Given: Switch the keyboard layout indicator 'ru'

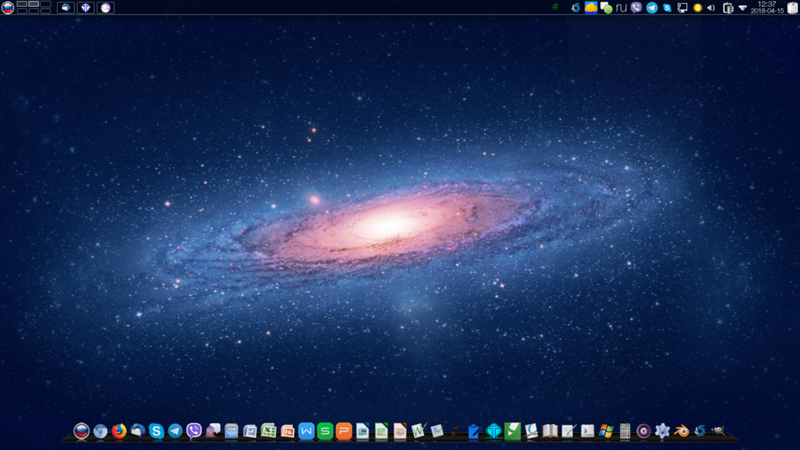Looking at the screenshot, I should 621,7.
